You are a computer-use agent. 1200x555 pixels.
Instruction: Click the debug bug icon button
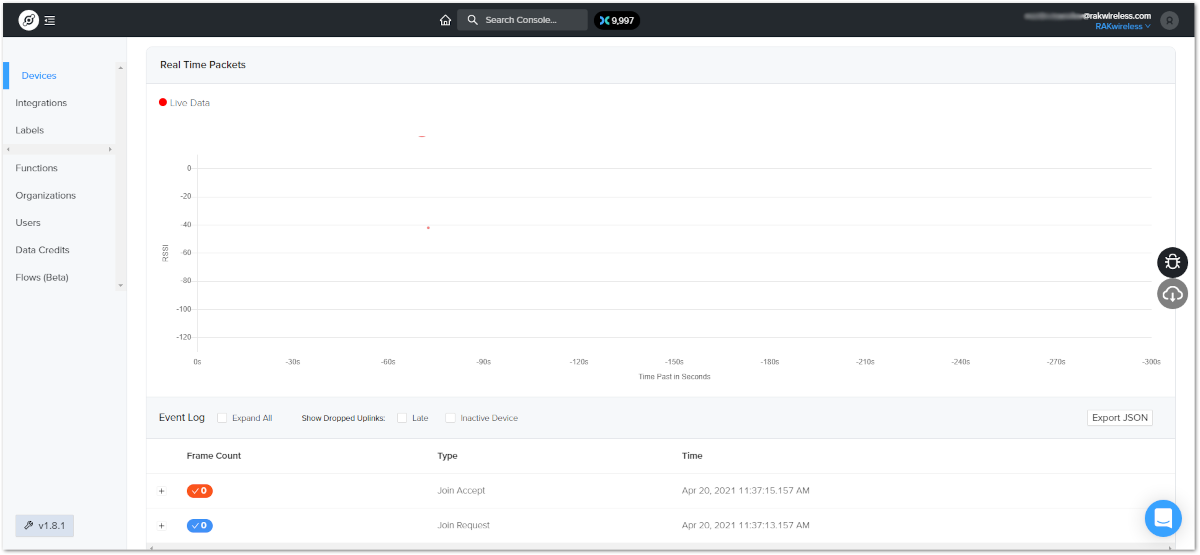click(x=1173, y=262)
